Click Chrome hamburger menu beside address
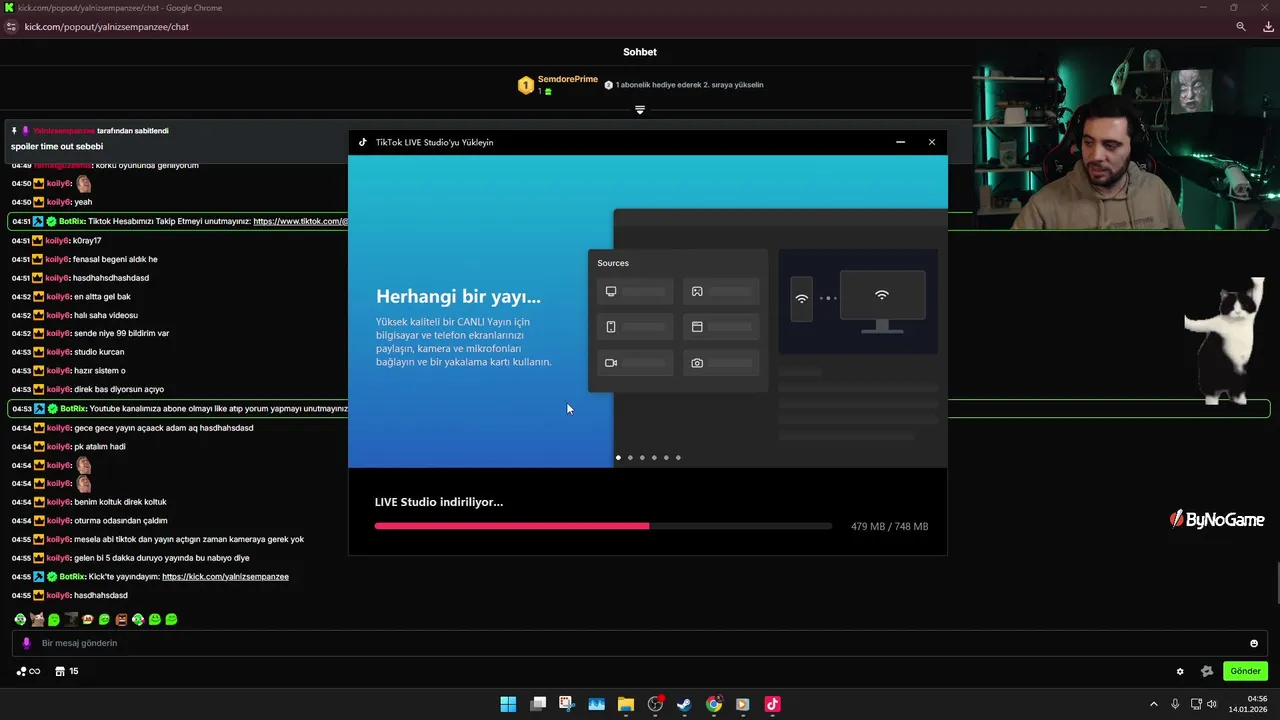 (x=11, y=27)
